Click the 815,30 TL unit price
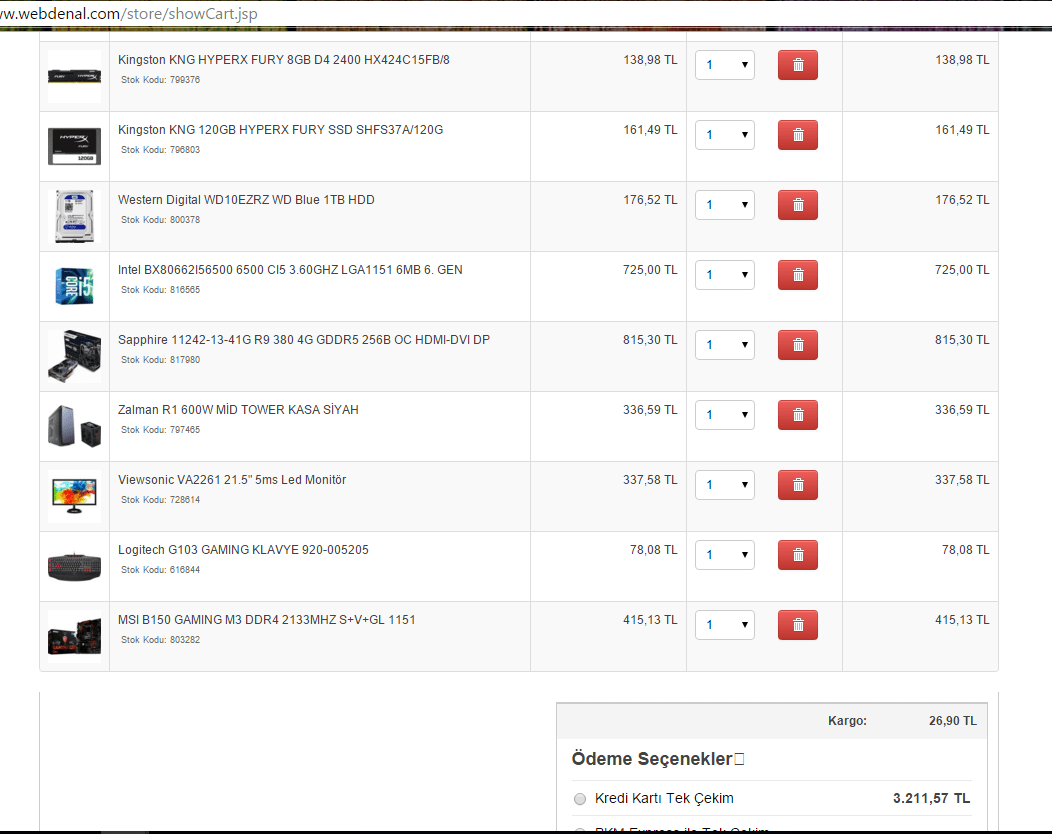Screen dimensions: 1052x834 pyautogui.click(x=650, y=340)
